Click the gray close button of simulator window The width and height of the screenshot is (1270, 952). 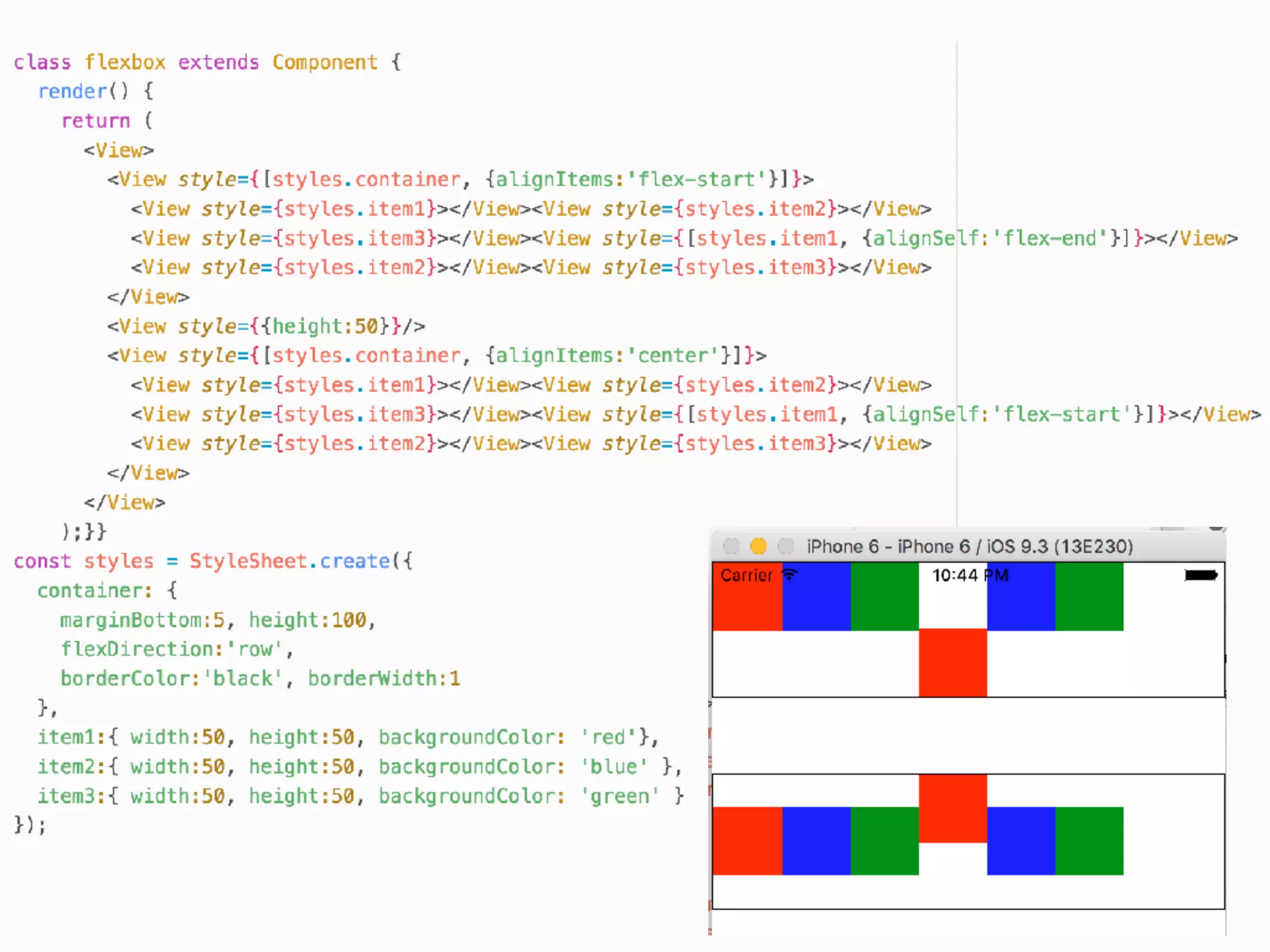[731, 546]
